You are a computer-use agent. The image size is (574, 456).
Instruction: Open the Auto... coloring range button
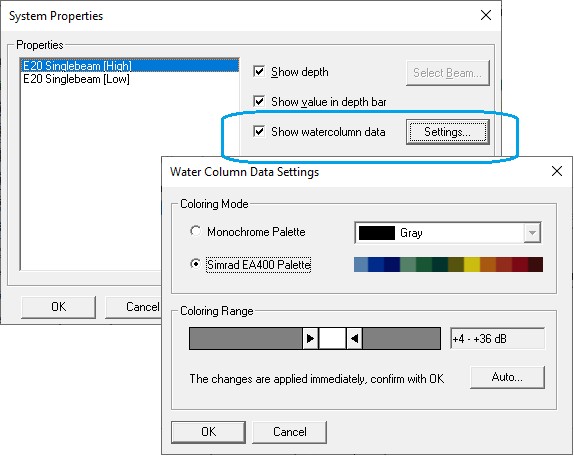point(507,377)
